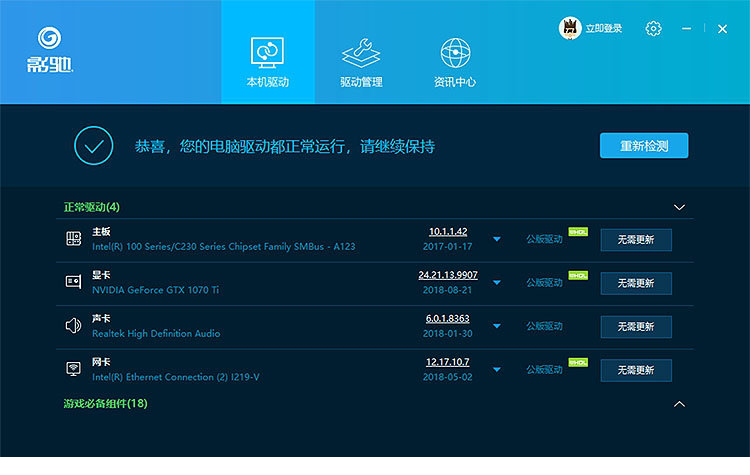Click the user avatar icon
750x475 pixels.
(570, 29)
